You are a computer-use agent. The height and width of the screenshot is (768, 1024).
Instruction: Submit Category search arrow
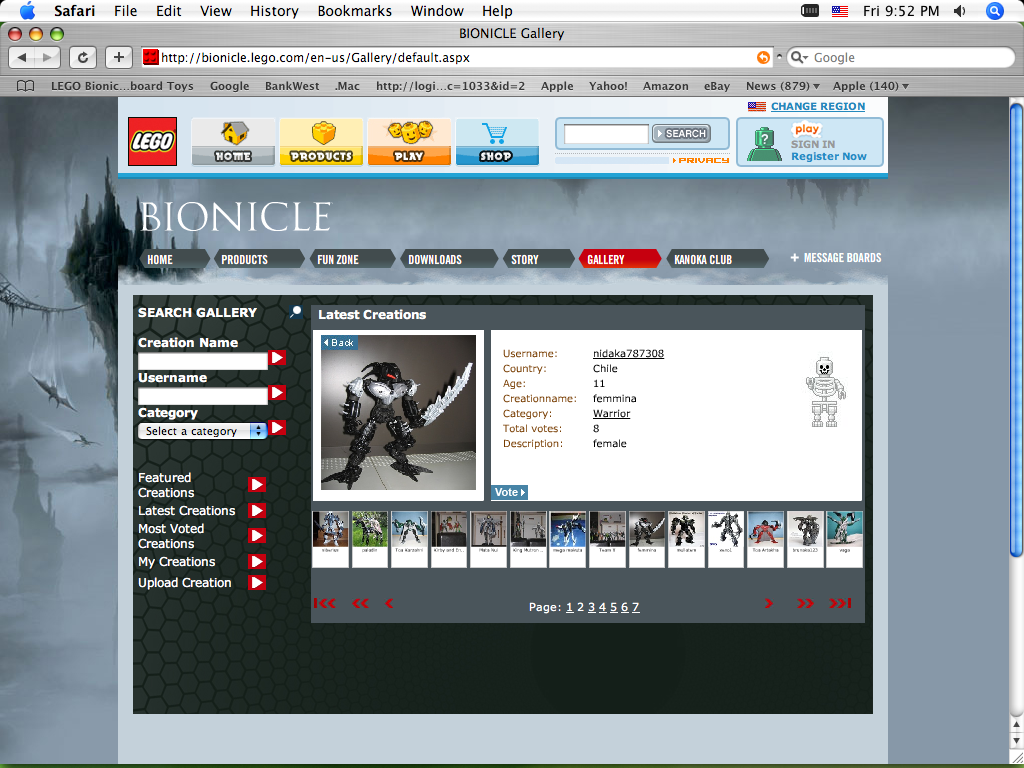[x=278, y=428]
